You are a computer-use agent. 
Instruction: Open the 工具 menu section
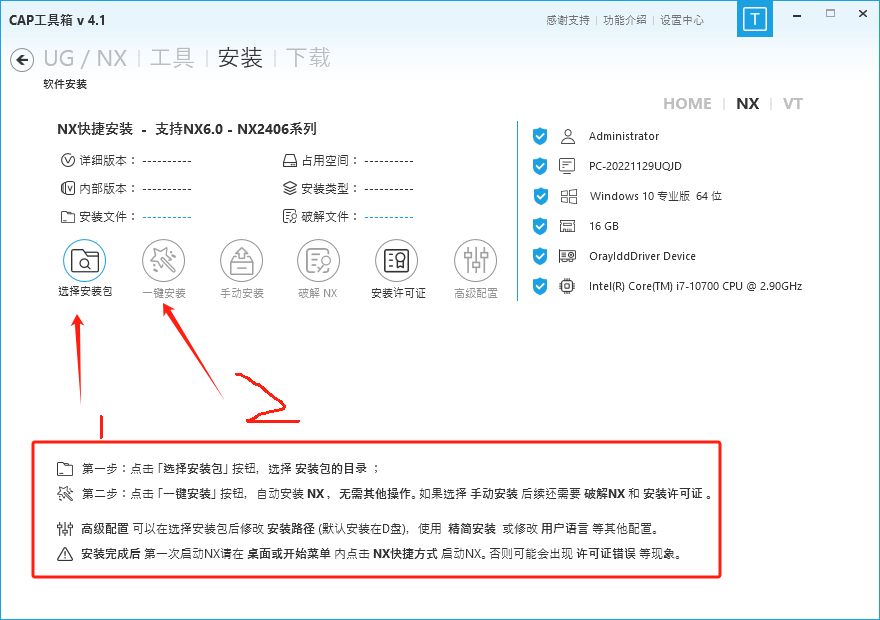click(171, 58)
